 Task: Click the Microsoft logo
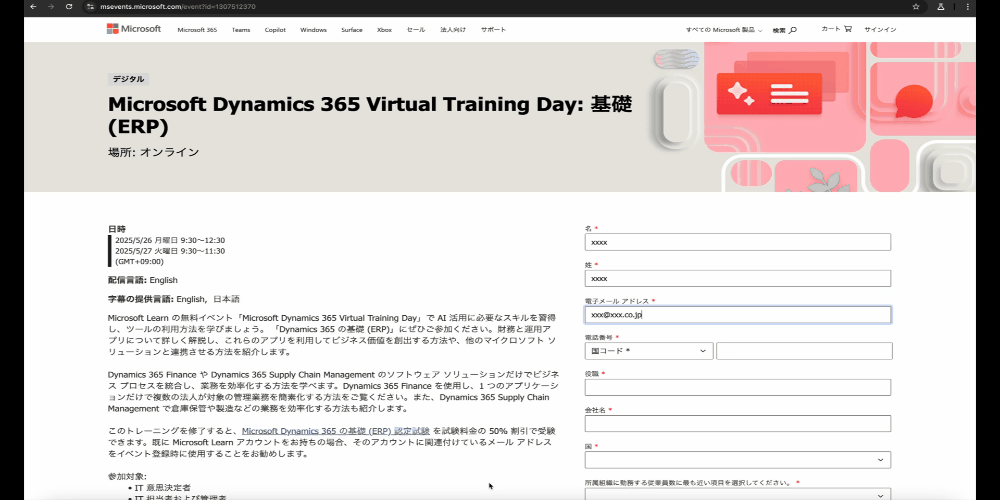(x=134, y=29)
